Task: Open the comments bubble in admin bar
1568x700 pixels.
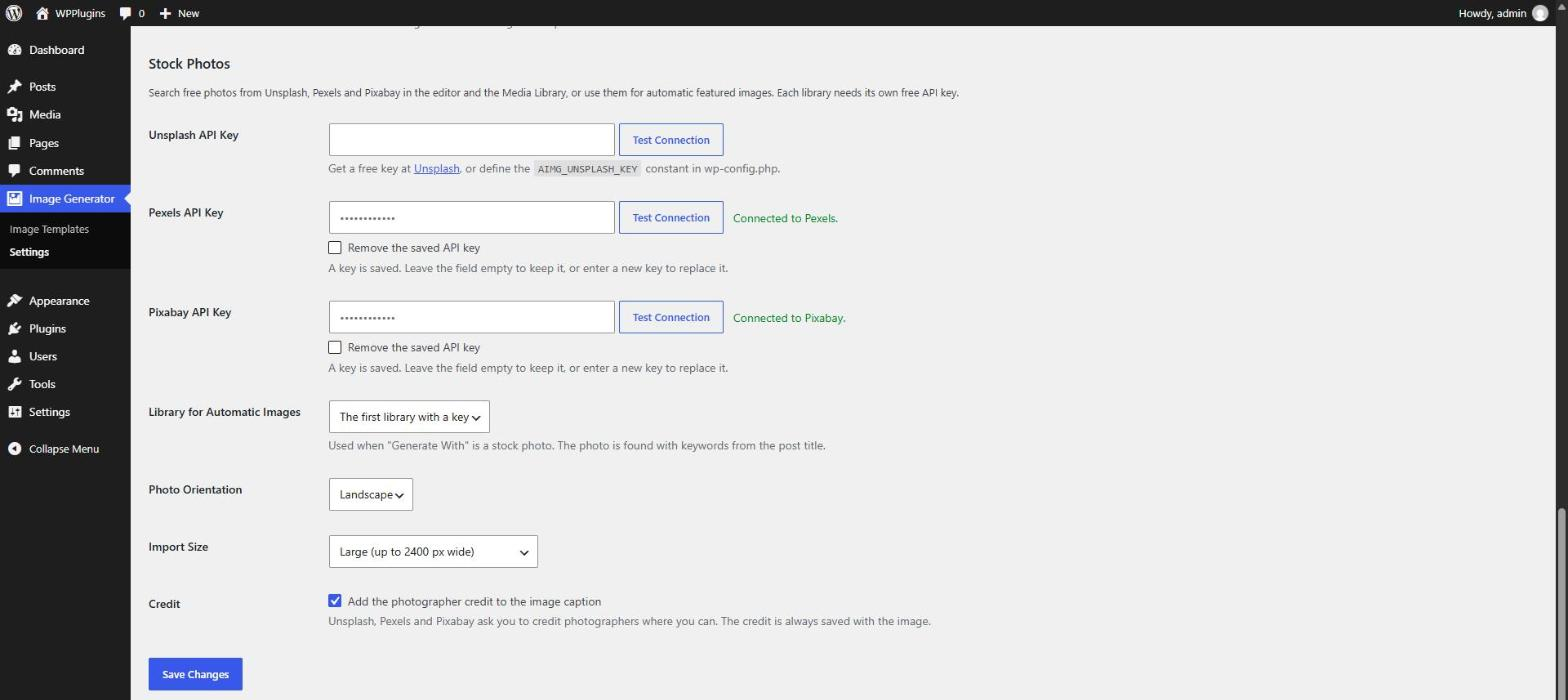Action: click(x=125, y=13)
